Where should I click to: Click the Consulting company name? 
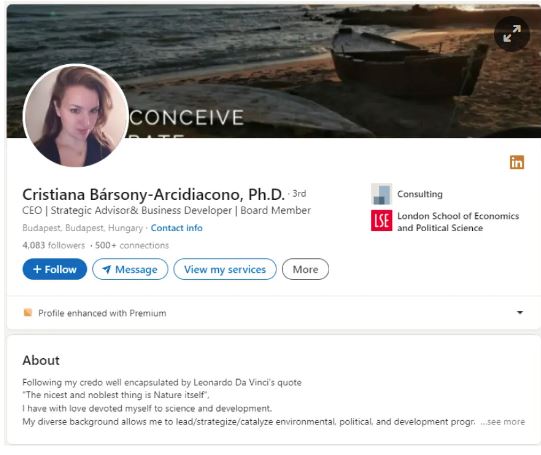click(x=420, y=194)
